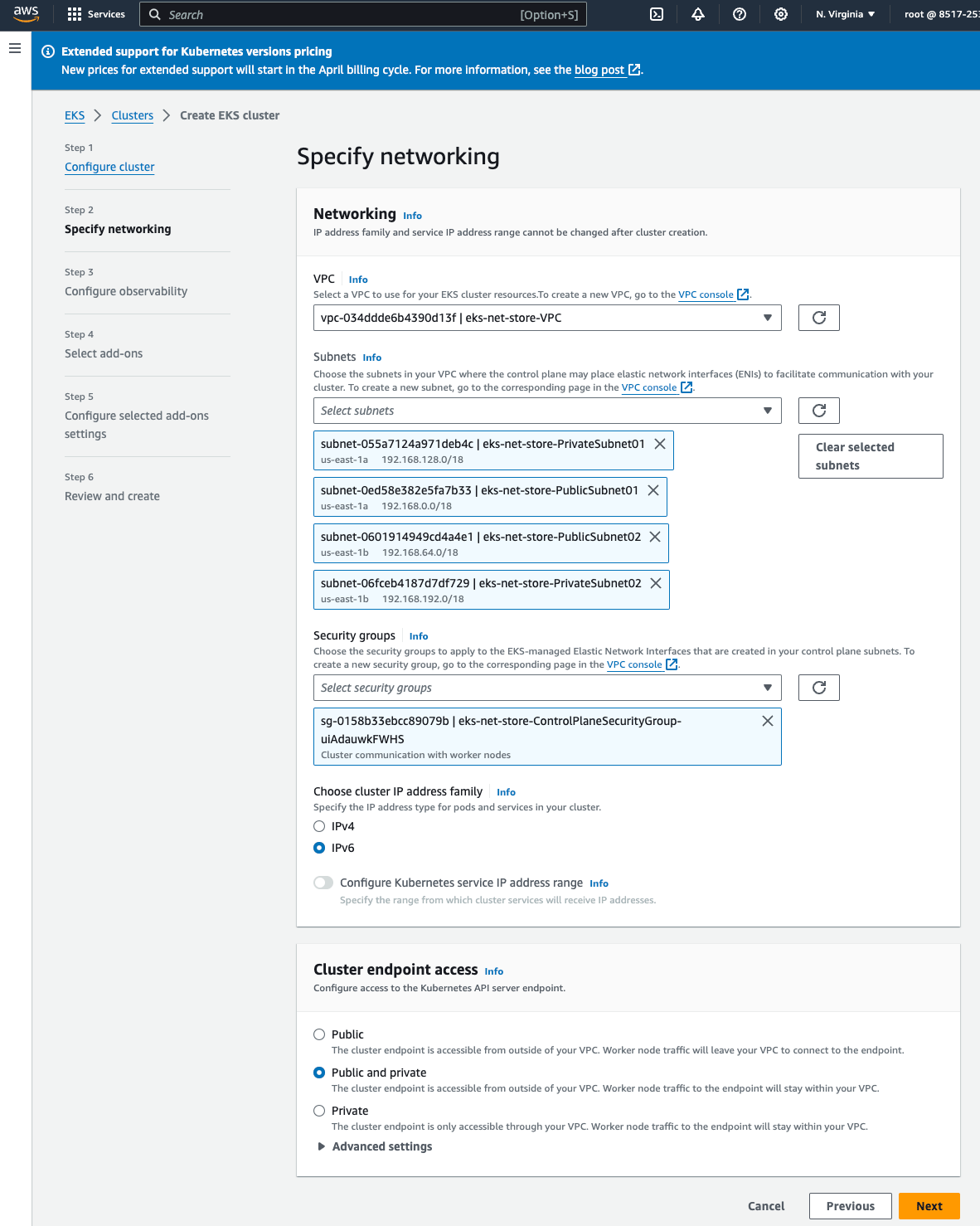
Task: Go to Step 1 Configure cluster
Action: tap(109, 167)
